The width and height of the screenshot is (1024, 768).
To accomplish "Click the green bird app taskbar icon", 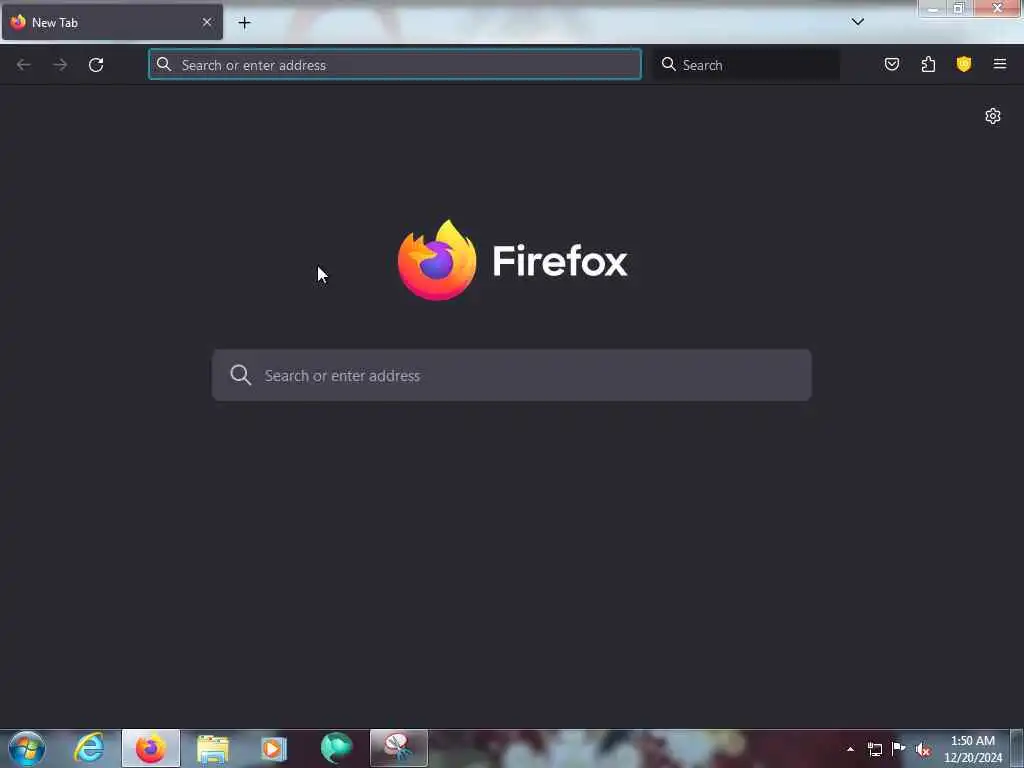I will coord(336,748).
